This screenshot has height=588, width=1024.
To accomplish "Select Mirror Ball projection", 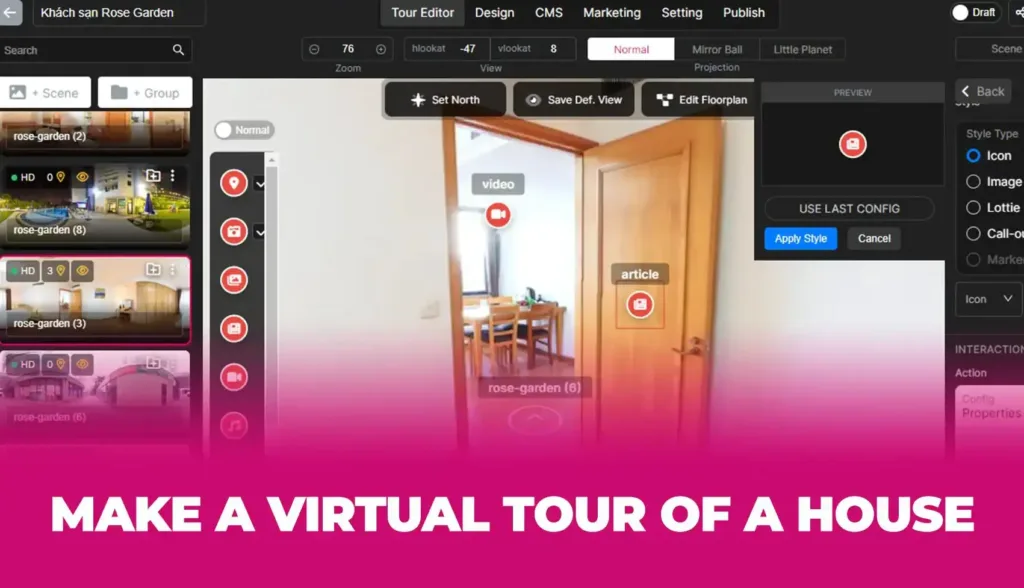I will pos(717,49).
